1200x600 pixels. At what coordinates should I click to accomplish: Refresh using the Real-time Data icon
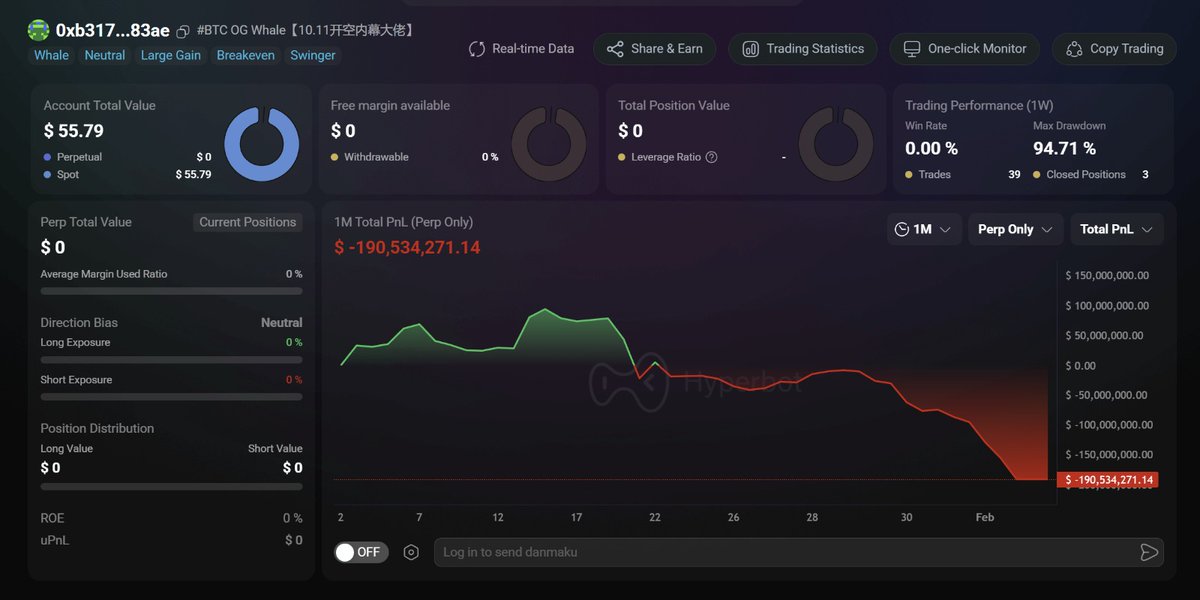coord(477,49)
